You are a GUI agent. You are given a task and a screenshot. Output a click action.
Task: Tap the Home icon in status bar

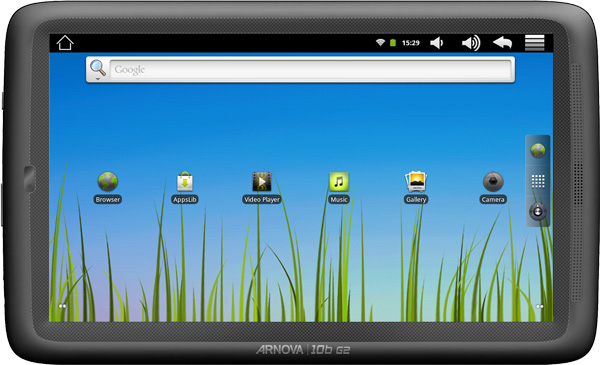(65, 43)
